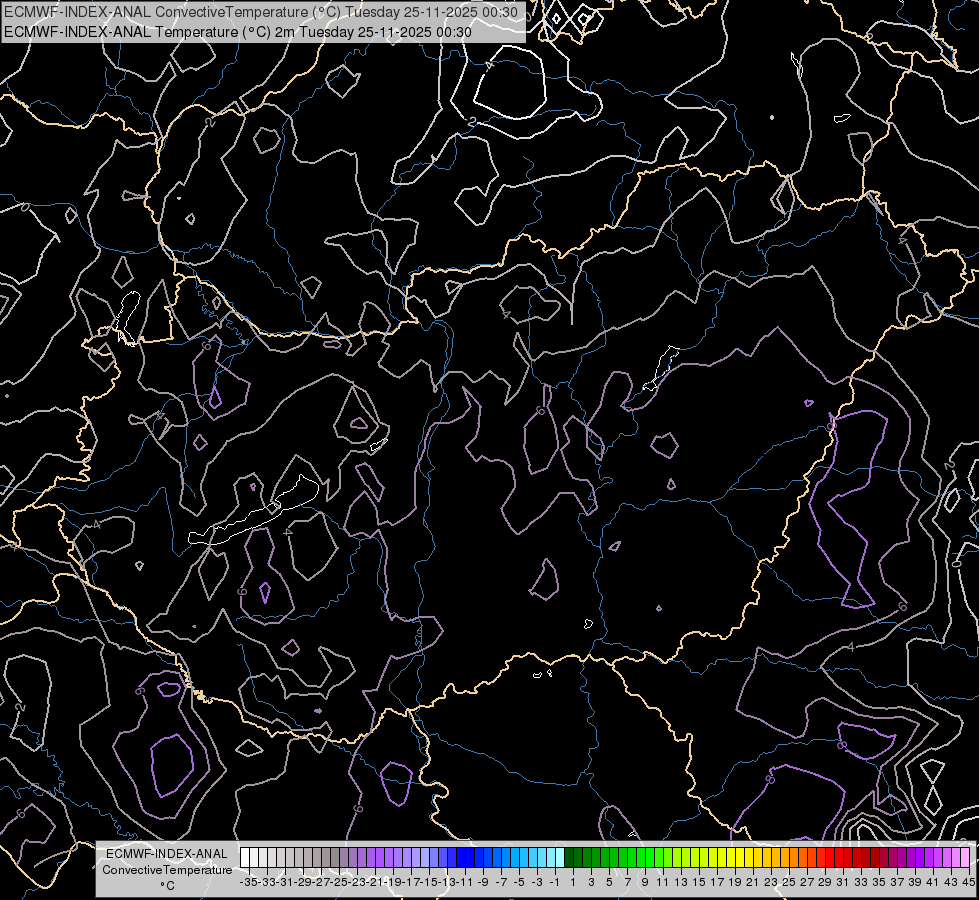979x900 pixels.
Task: Click the legend label ECMWF-INDEX-ANAL
Action: point(167,854)
